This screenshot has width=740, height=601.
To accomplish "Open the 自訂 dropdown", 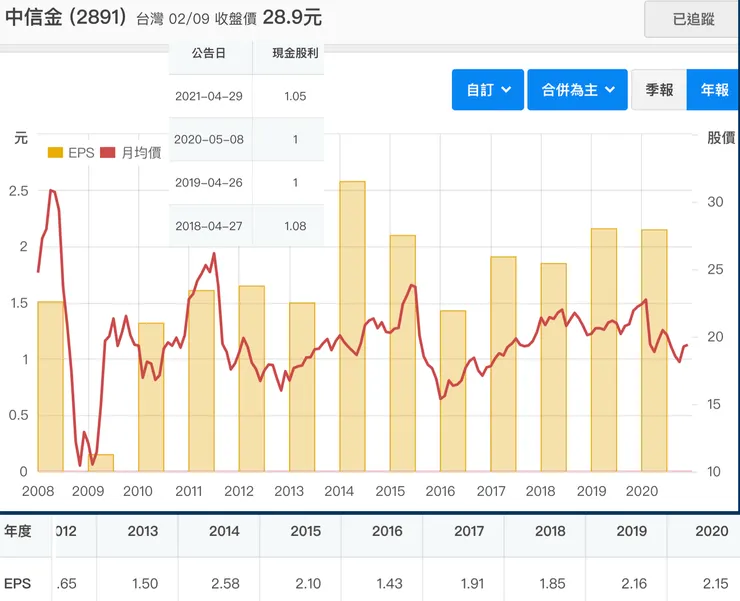I will point(488,90).
